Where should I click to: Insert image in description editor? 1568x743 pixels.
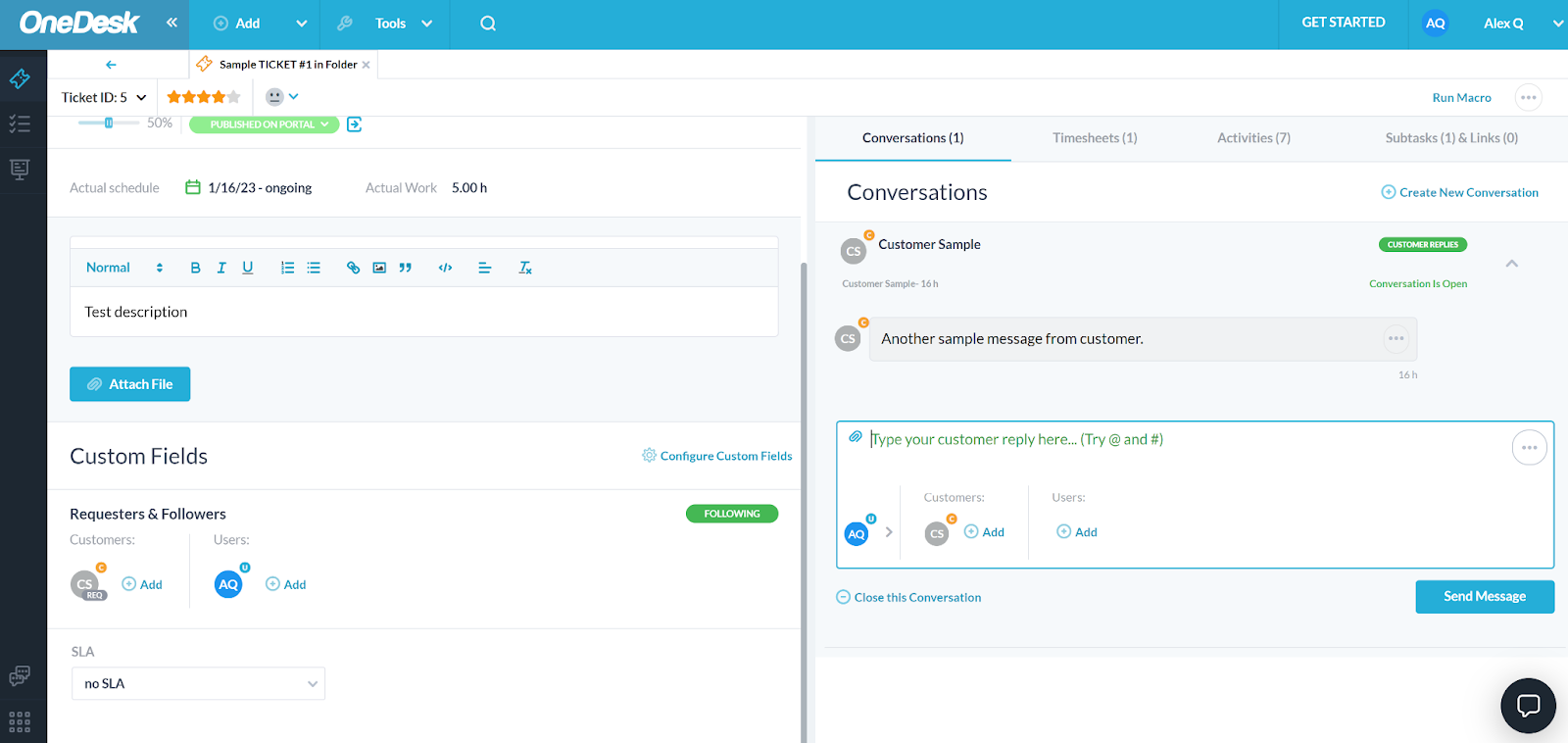point(379,268)
